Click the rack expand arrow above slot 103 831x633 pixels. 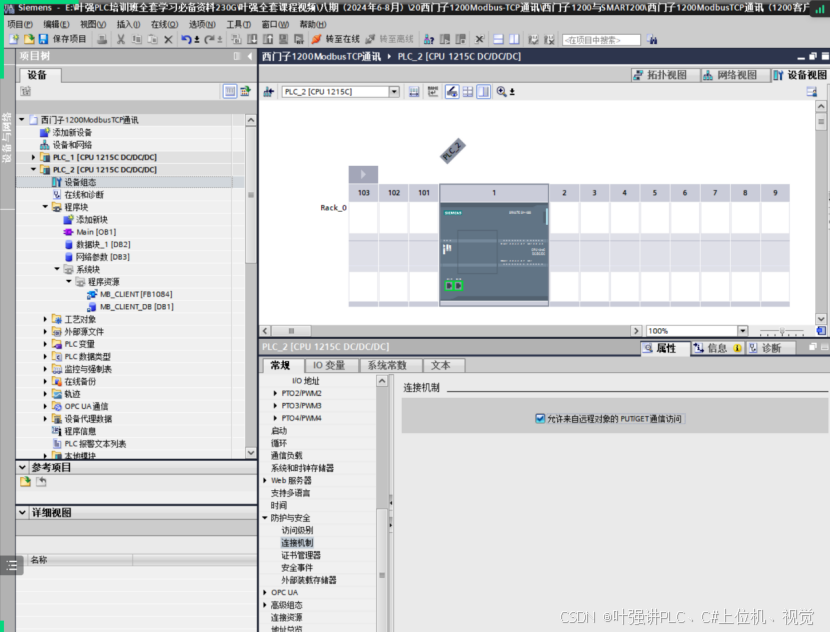[363, 174]
